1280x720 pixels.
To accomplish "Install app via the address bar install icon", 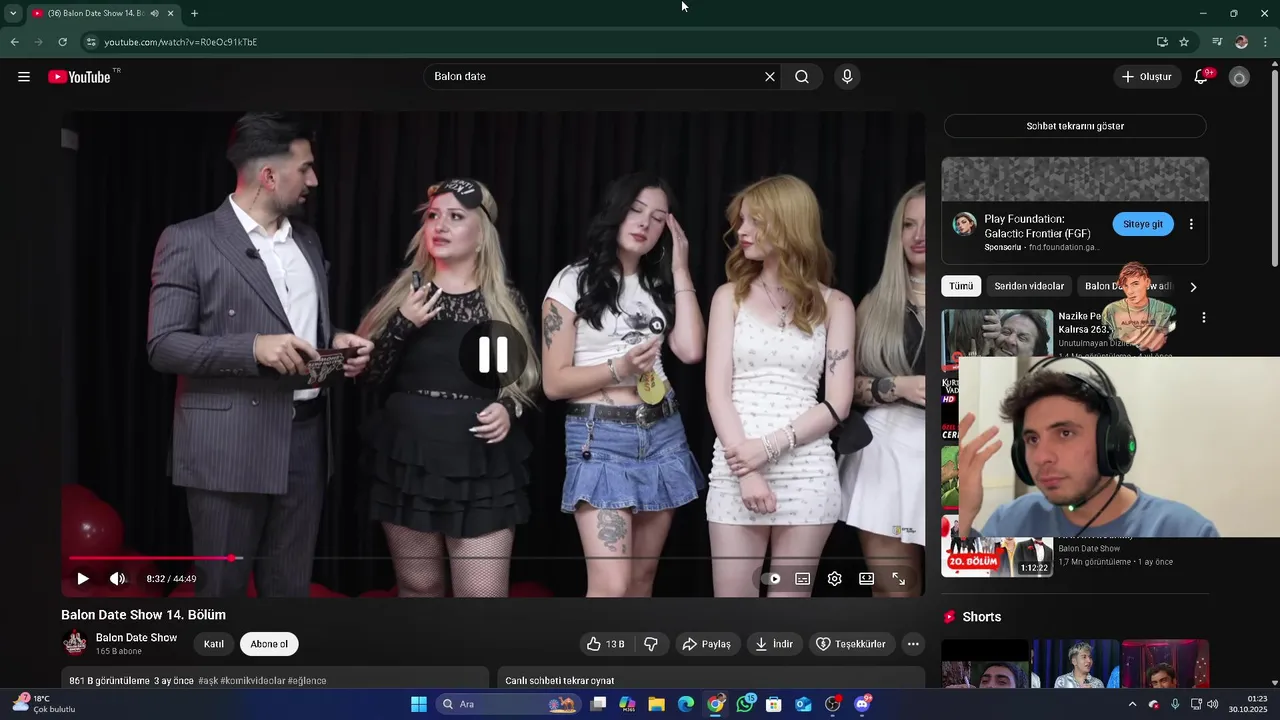I will 1162,42.
